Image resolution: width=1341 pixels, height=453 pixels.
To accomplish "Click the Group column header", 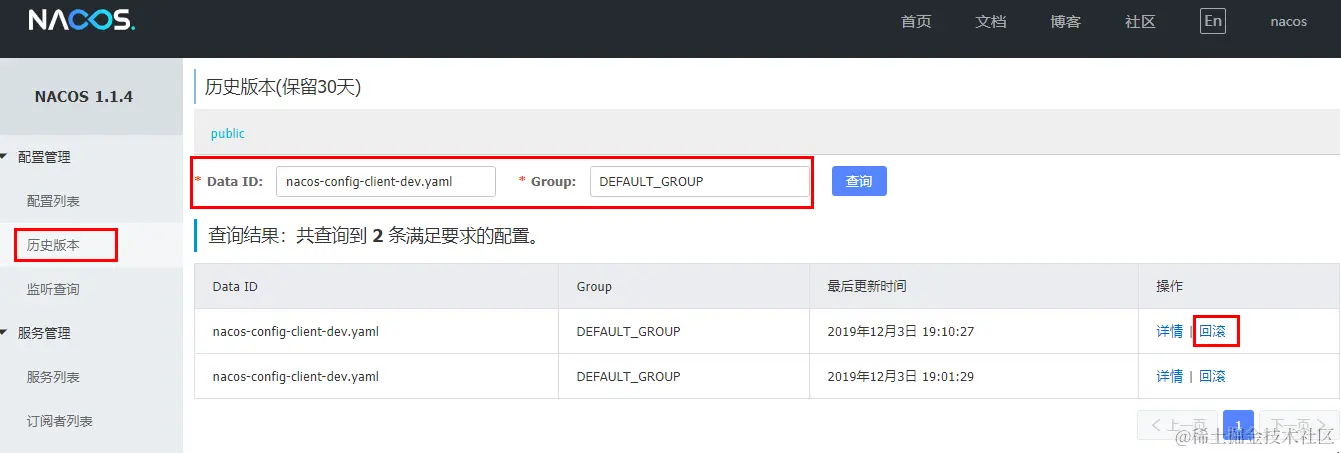I will pyautogui.click(x=684, y=286).
